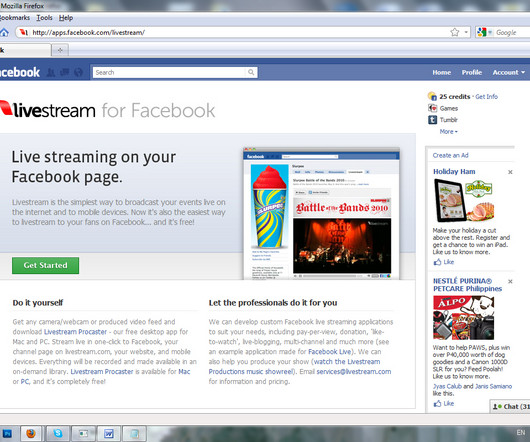Switch to Firefox in taskbar
Screen dimensions: 530x442
(x=31, y=434)
